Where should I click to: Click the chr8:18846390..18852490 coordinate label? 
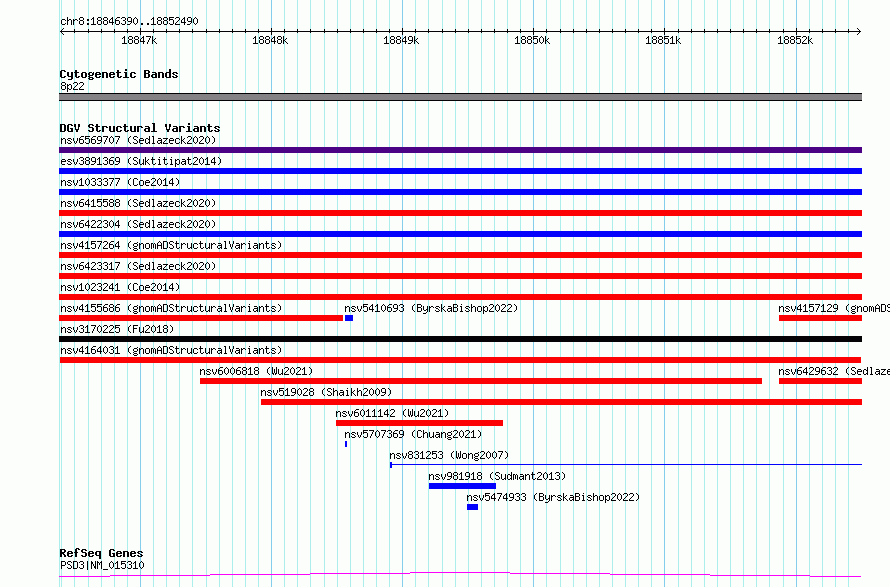tap(129, 22)
